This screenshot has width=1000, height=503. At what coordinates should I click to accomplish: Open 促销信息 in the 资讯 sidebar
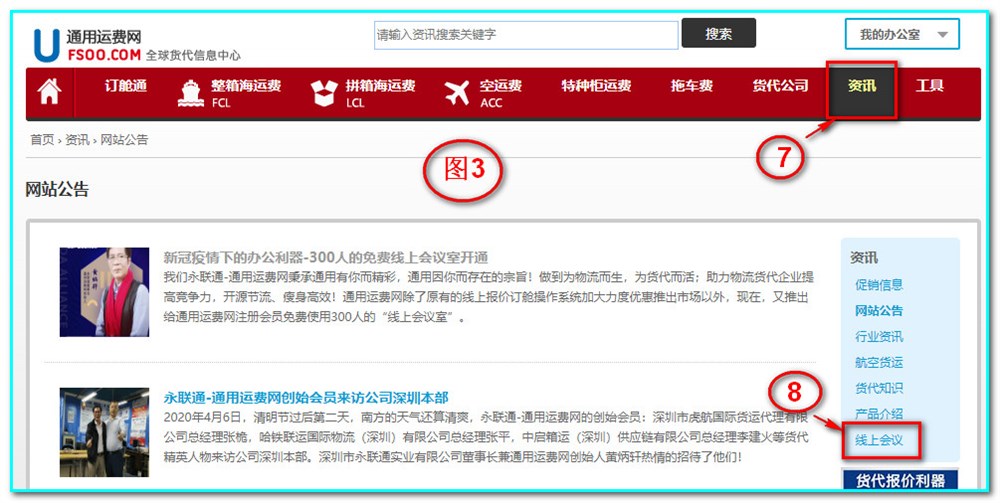point(879,285)
